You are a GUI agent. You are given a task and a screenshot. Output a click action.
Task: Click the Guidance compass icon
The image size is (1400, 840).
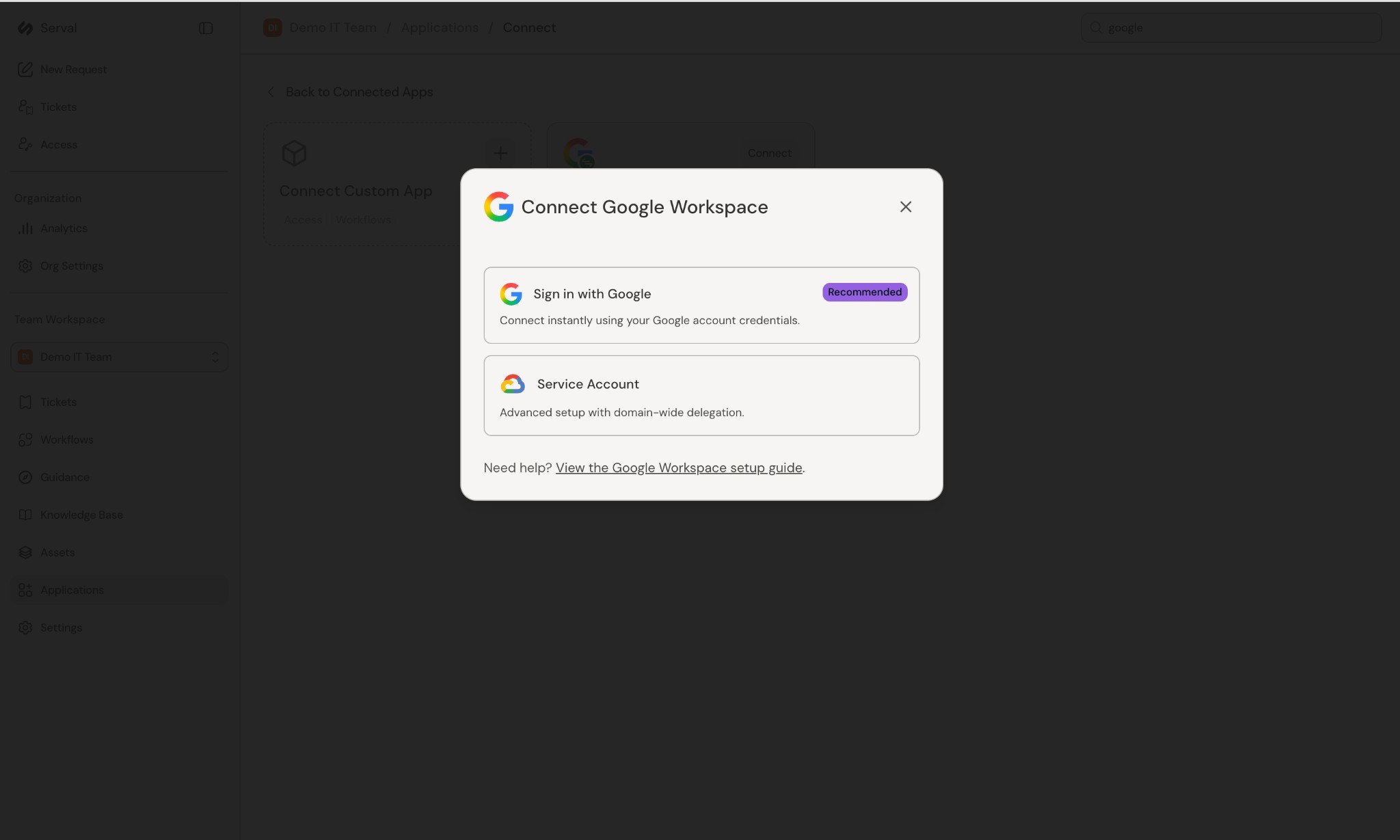pyautogui.click(x=25, y=477)
